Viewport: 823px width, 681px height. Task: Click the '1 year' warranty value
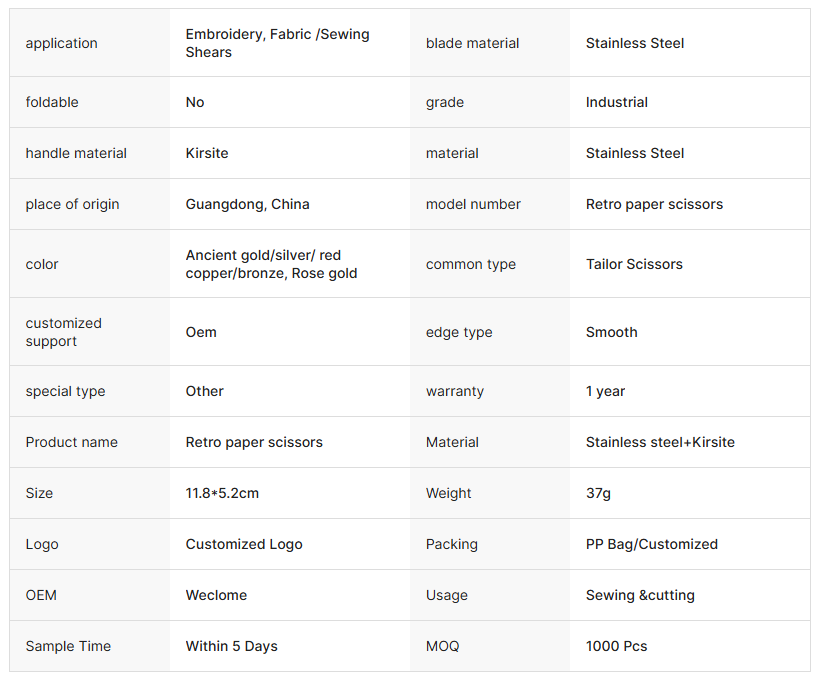605,391
